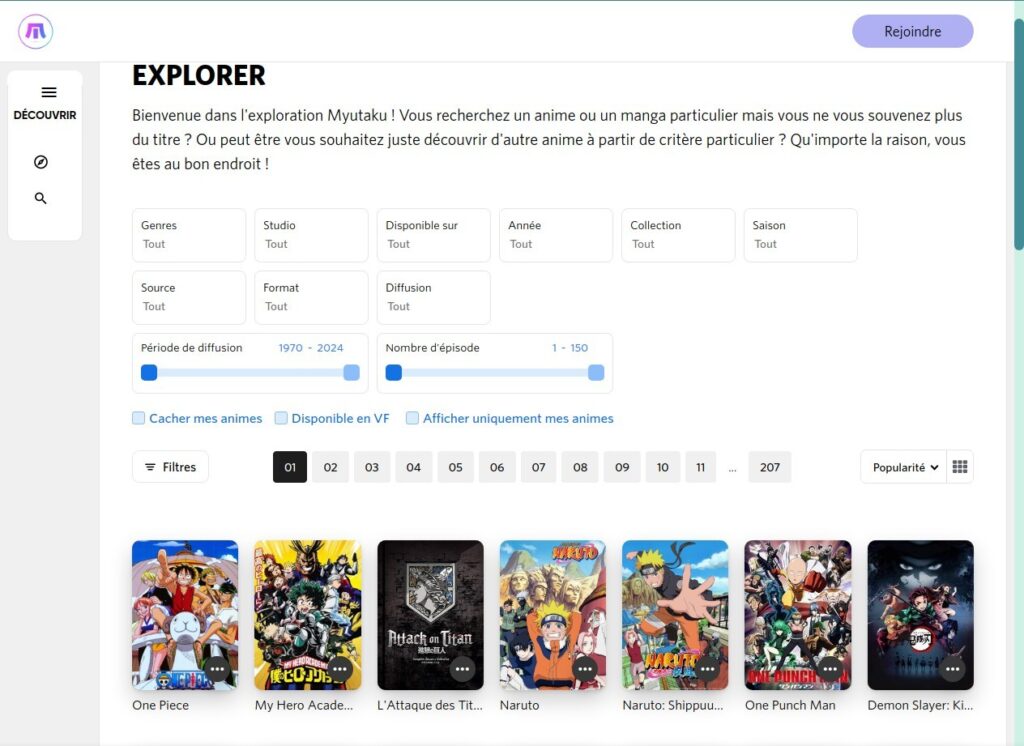Open three-dot menu on Demon Slayer poster

point(952,669)
